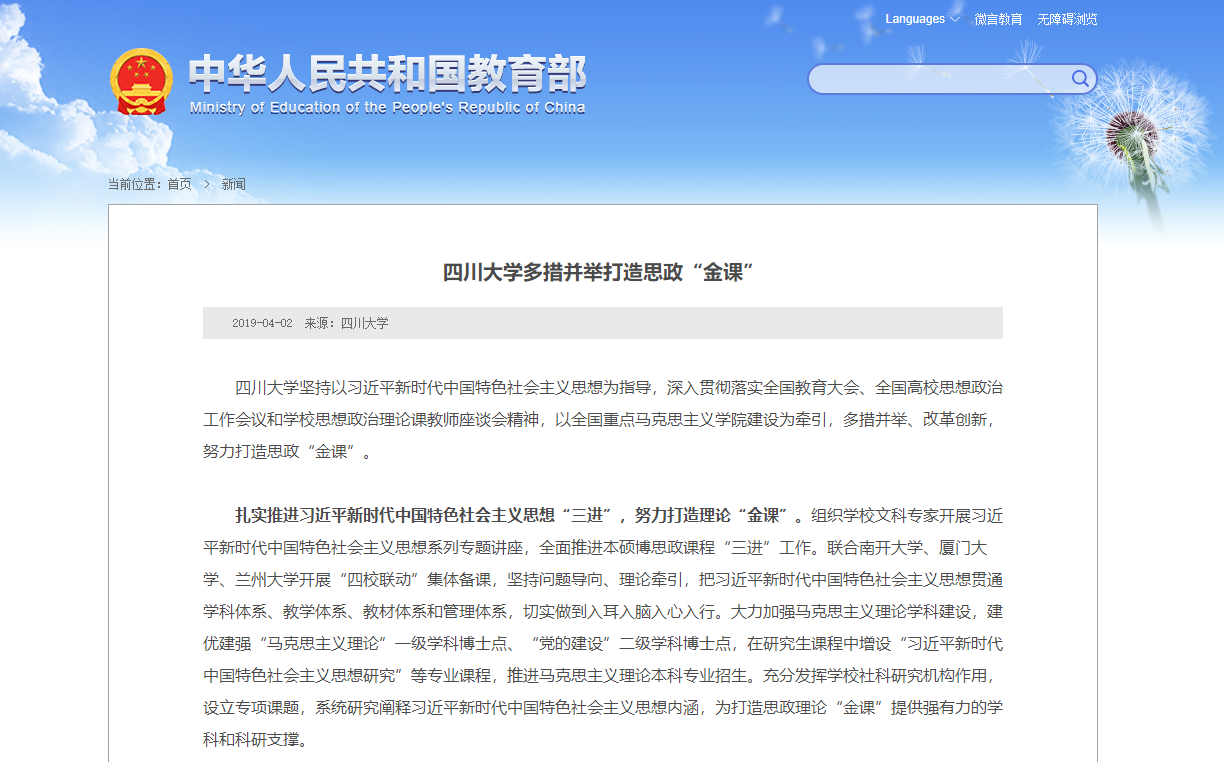
Task: Click the last visible line 科和科研支撑。
Action: click(x=256, y=740)
